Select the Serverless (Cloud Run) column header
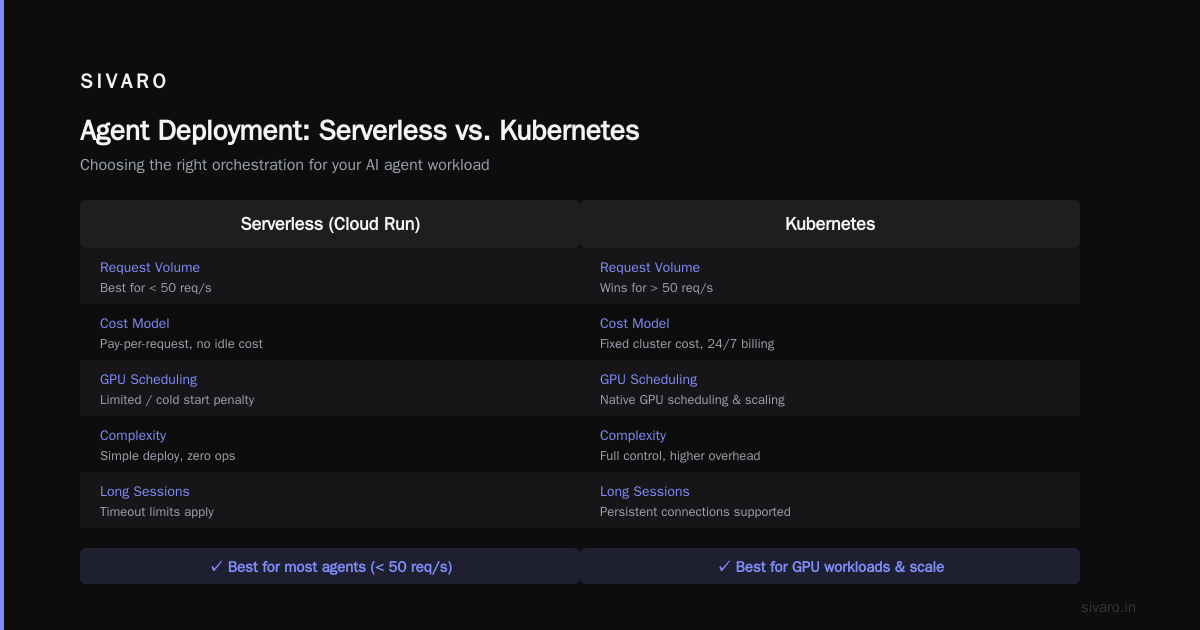 coord(330,224)
